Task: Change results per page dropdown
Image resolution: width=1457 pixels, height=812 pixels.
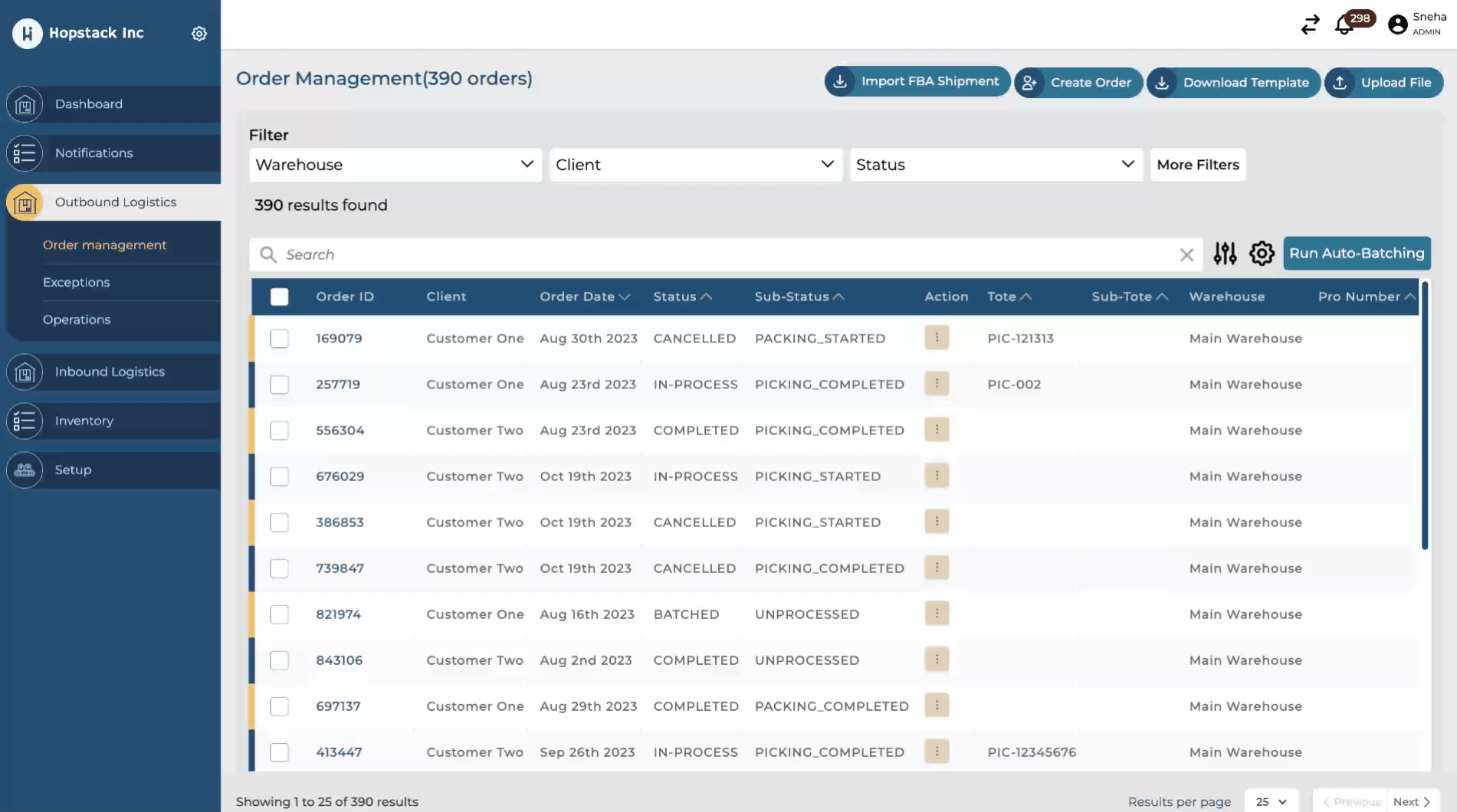Action: tap(1271, 801)
